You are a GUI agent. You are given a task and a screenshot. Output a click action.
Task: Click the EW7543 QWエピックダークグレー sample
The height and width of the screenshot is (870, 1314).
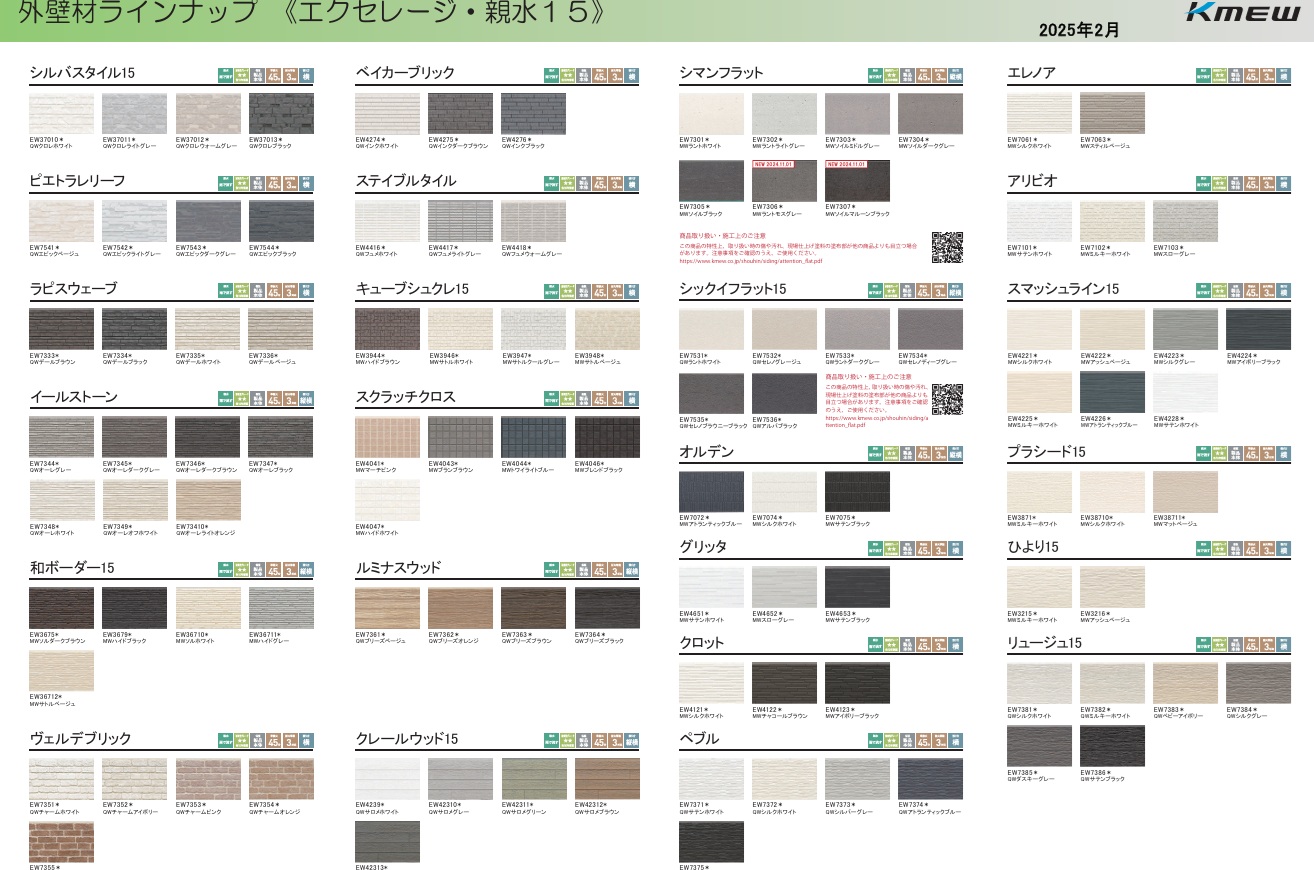pos(208,222)
